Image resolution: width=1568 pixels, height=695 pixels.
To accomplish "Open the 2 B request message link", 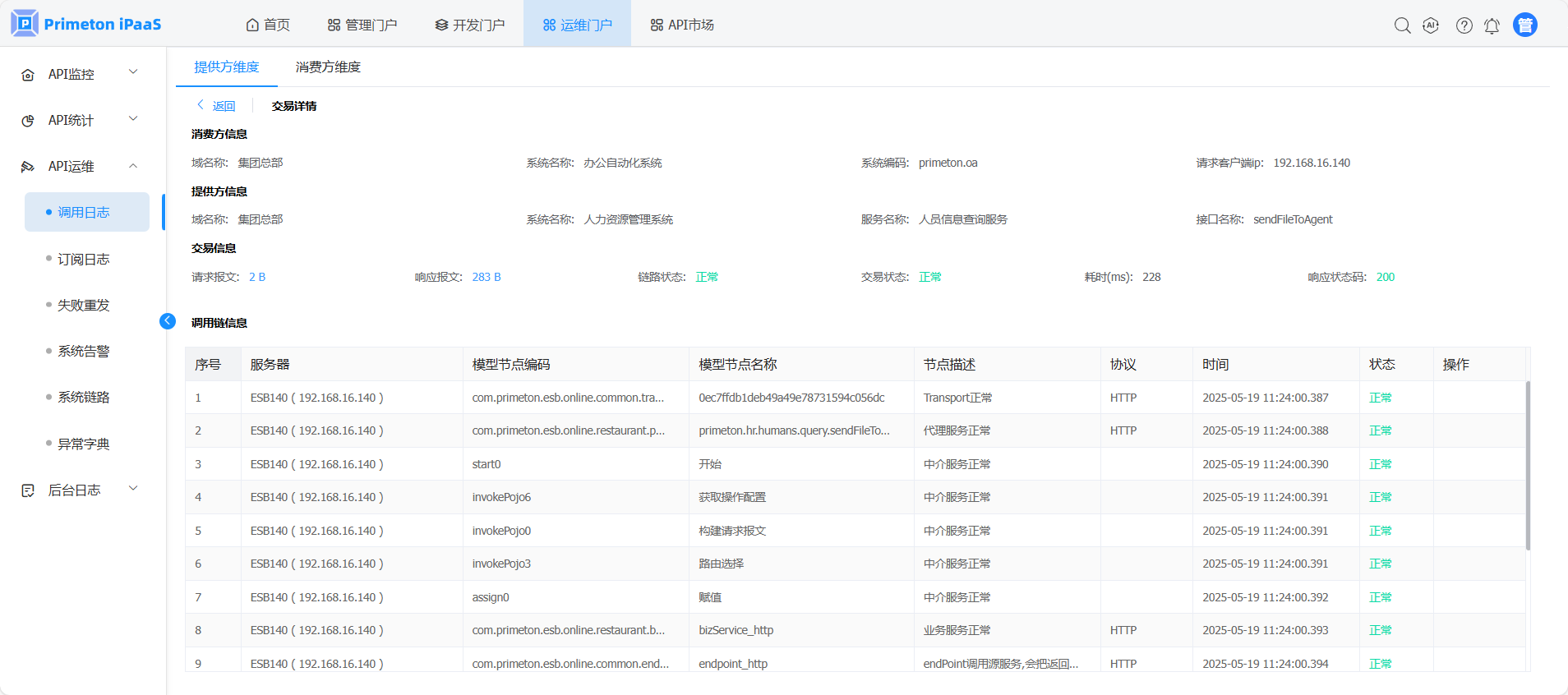I will tap(257, 278).
